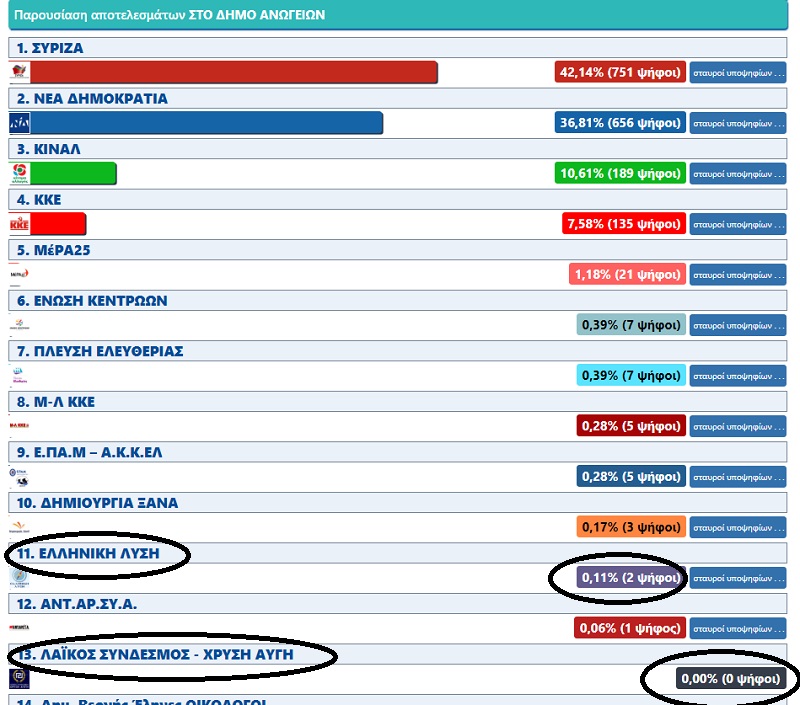
Task: Click the ΚΚΕ party logo
Action: click(20, 223)
